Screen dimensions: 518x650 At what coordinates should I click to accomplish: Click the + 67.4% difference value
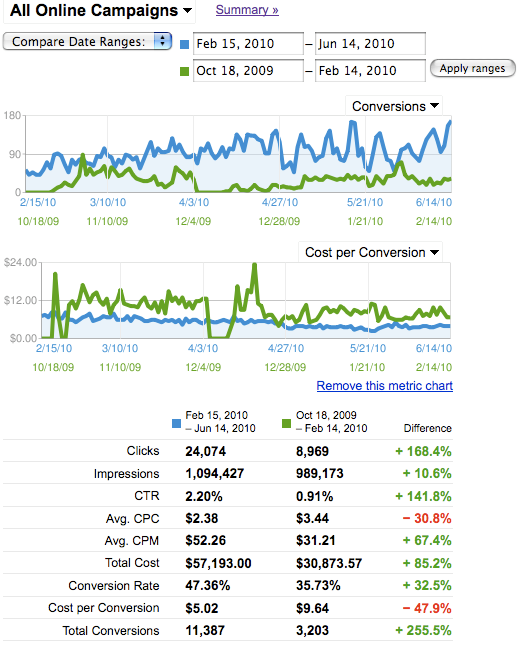(427, 541)
